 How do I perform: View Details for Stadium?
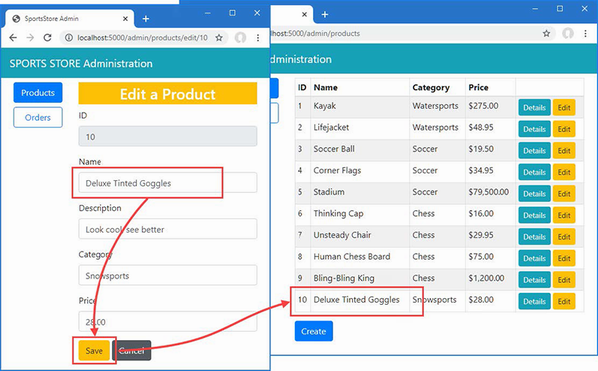tap(534, 194)
